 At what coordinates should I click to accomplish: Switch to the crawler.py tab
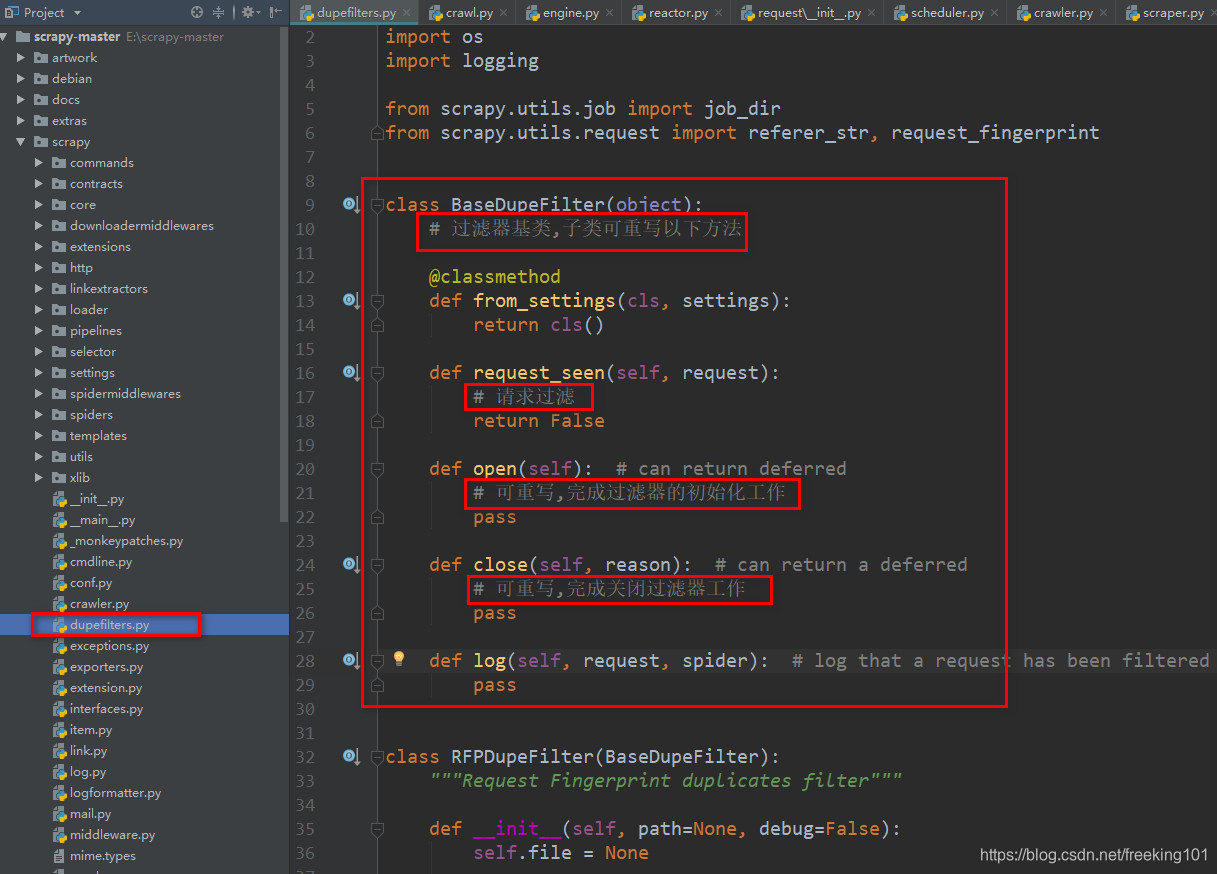(x=1063, y=13)
